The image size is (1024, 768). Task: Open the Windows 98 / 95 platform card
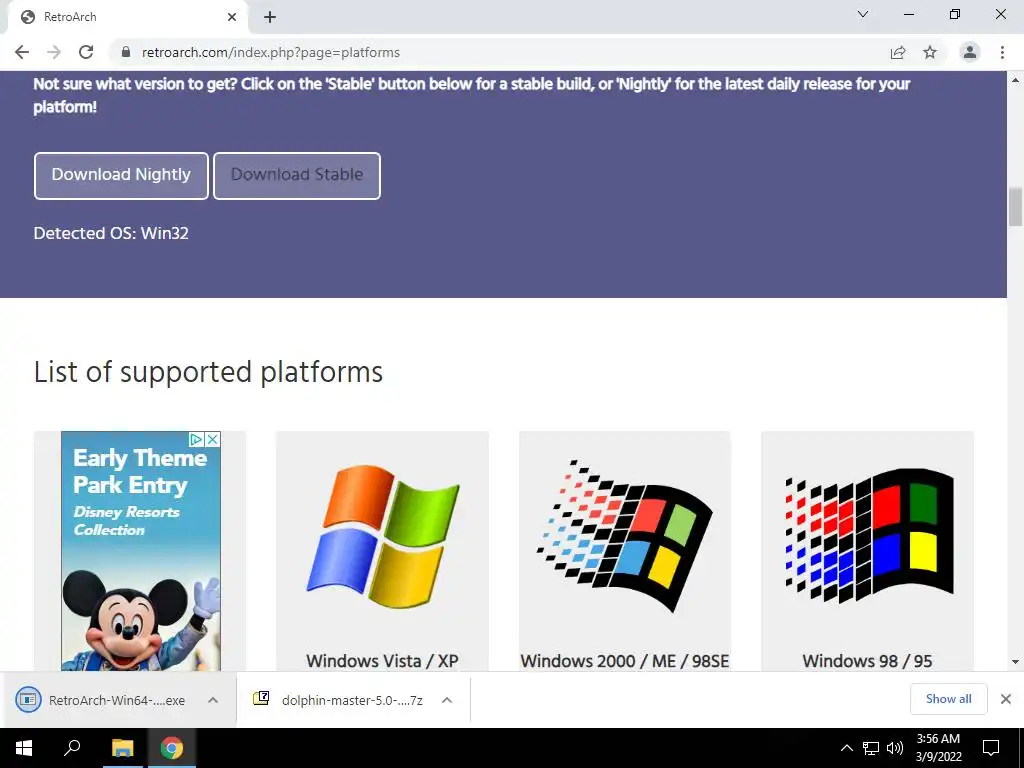(867, 551)
